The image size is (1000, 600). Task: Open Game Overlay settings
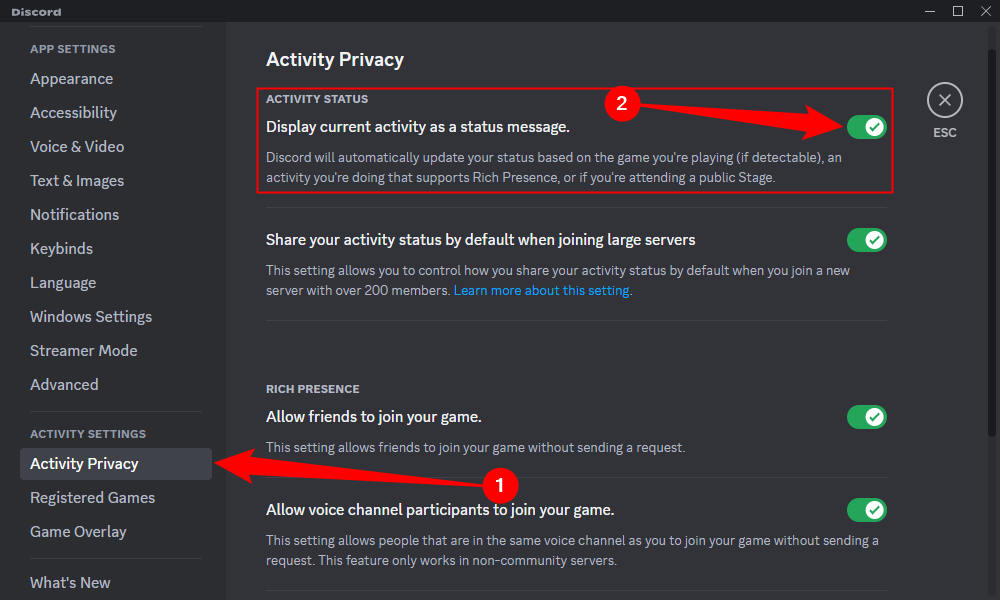coord(78,532)
